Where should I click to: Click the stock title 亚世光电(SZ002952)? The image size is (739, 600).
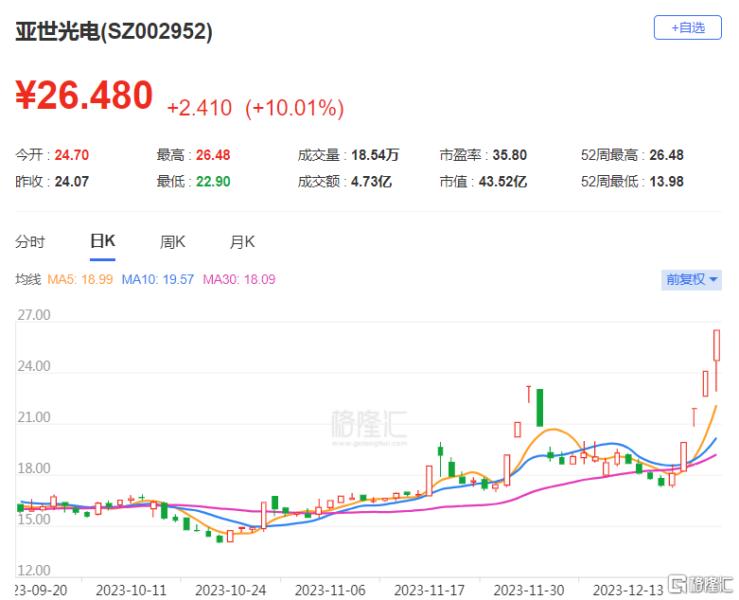[114, 32]
